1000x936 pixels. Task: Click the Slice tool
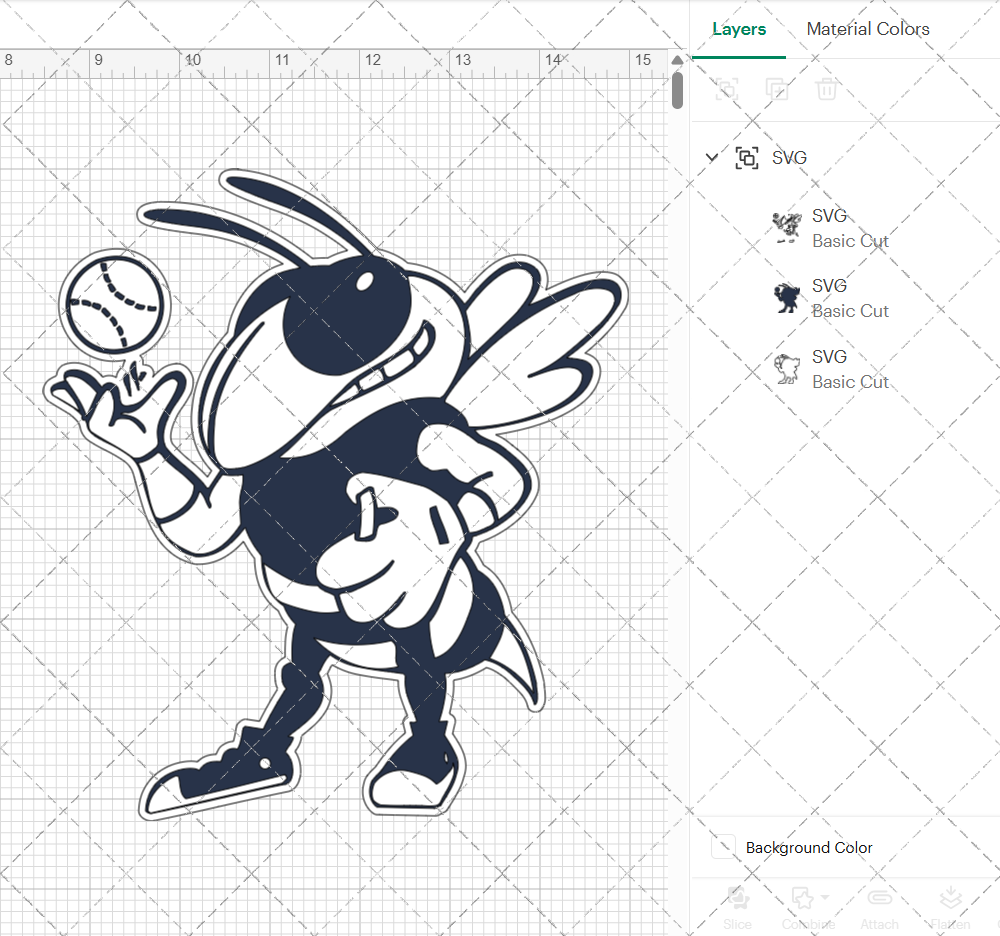pos(737,908)
